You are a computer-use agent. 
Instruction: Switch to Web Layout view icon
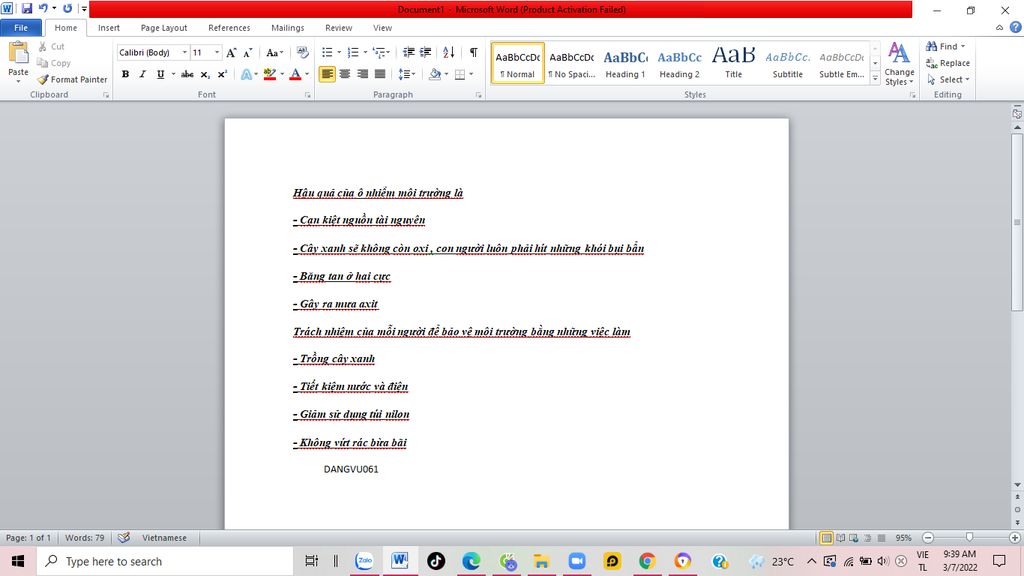[854, 538]
